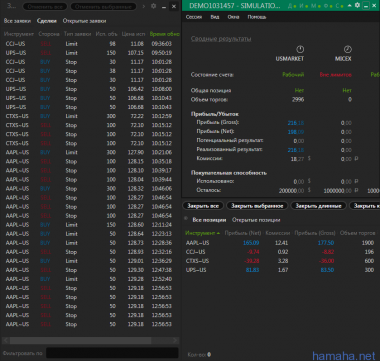Screen dimensions: 380x361
Task: Click small dot icon beside Все позиции
Action: (x=186, y=219)
